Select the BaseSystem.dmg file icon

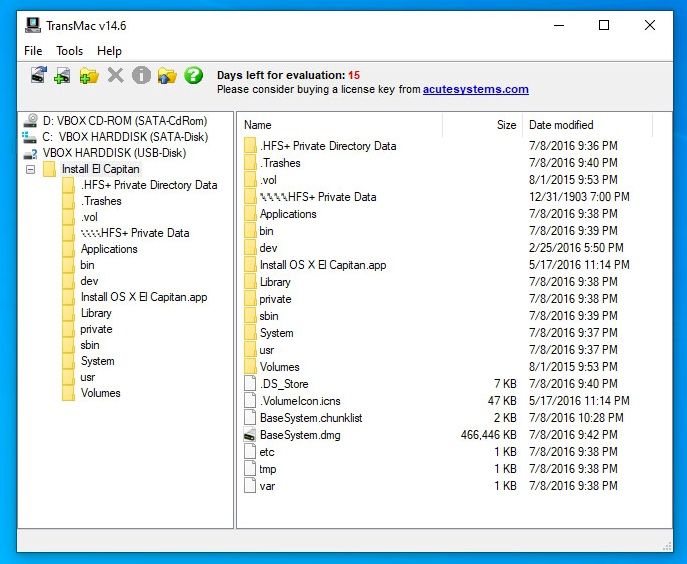point(250,435)
